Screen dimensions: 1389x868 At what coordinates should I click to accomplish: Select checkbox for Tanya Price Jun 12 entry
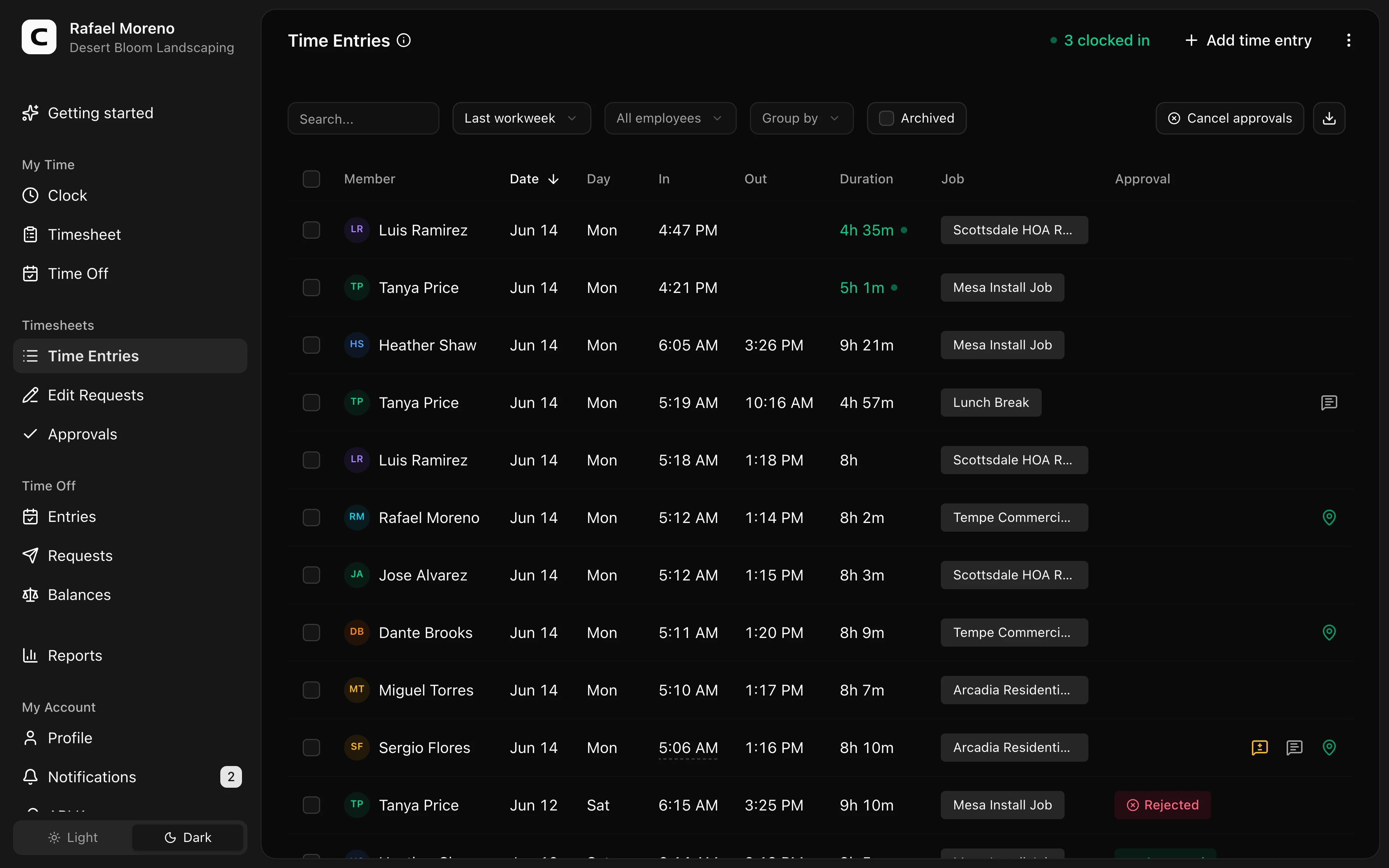pos(311,805)
